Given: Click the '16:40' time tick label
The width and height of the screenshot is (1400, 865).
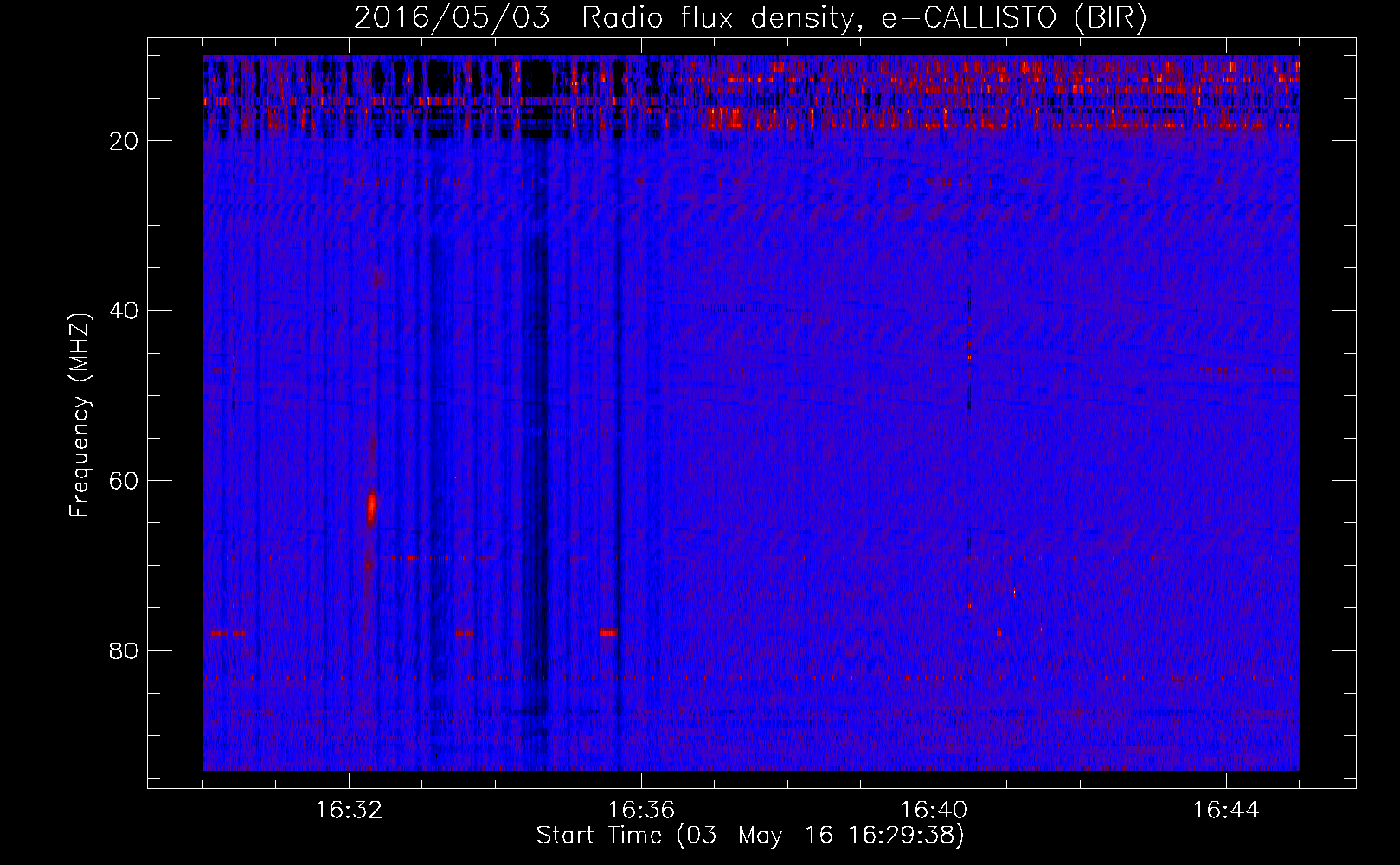Looking at the screenshot, I should pos(934,811).
